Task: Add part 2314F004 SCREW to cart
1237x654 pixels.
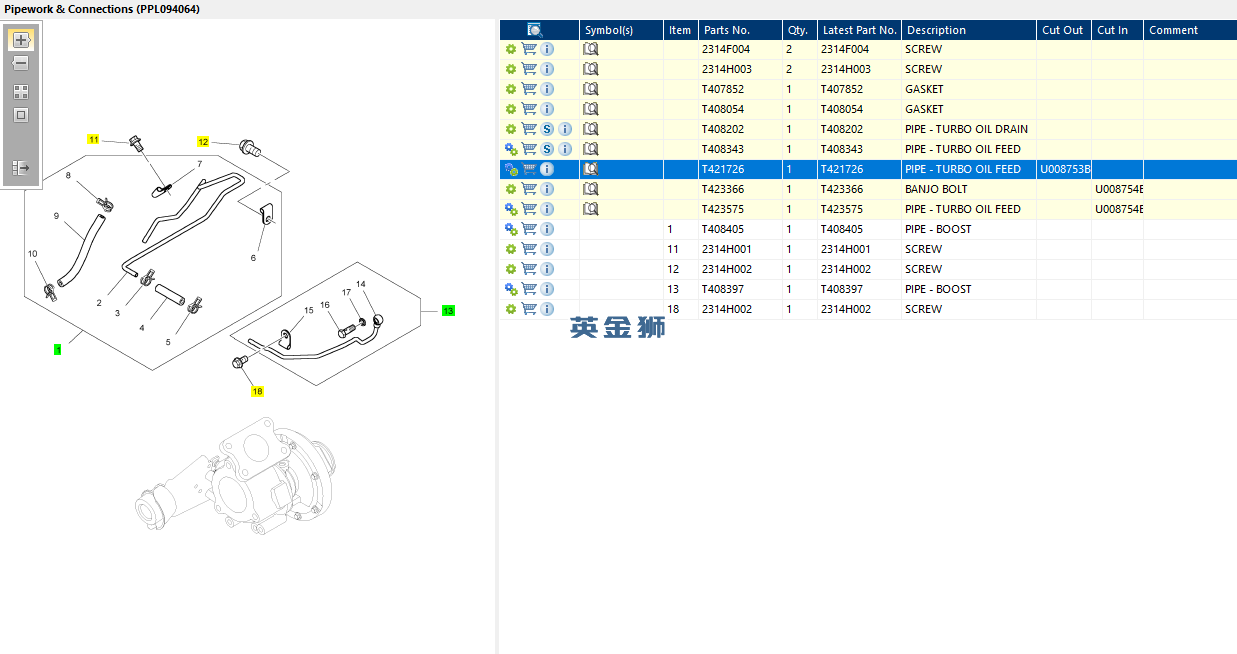Action: point(529,49)
